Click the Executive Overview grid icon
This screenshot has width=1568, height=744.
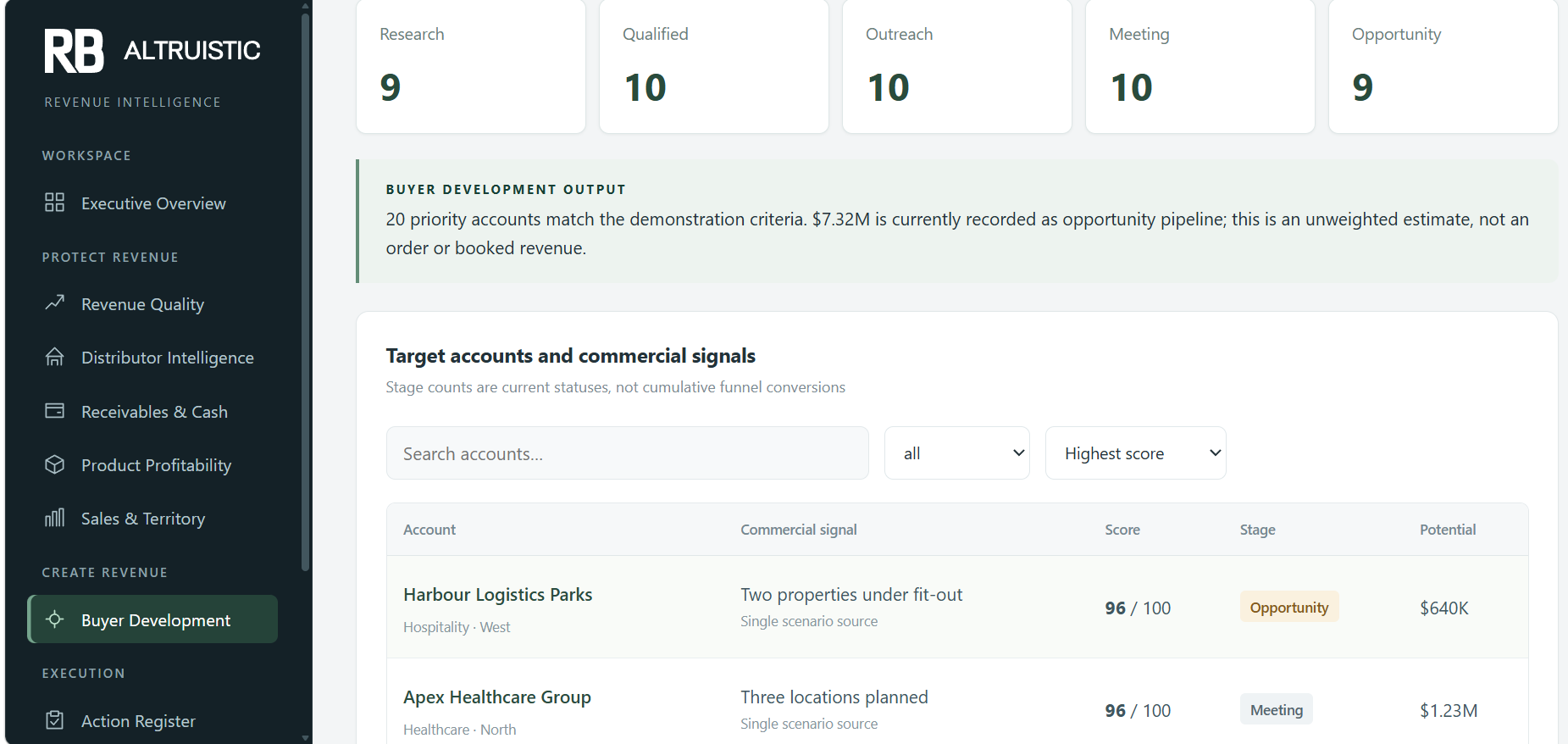[55, 203]
